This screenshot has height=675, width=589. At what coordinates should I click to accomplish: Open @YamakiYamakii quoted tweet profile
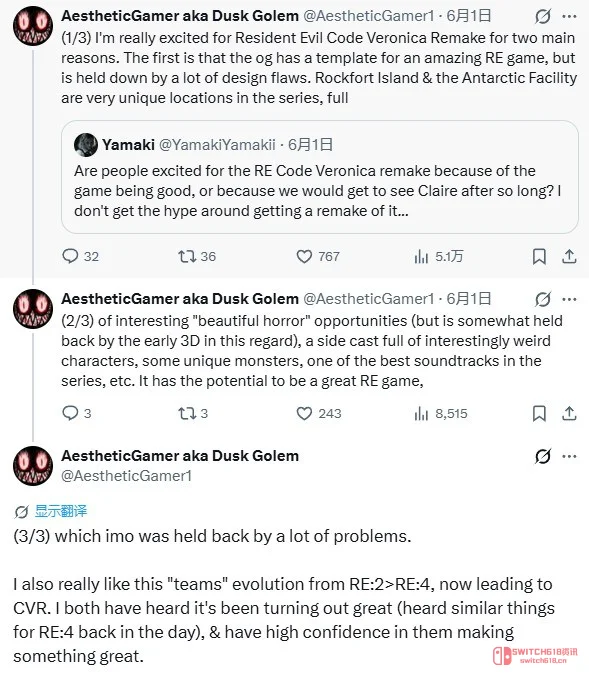tap(217, 145)
